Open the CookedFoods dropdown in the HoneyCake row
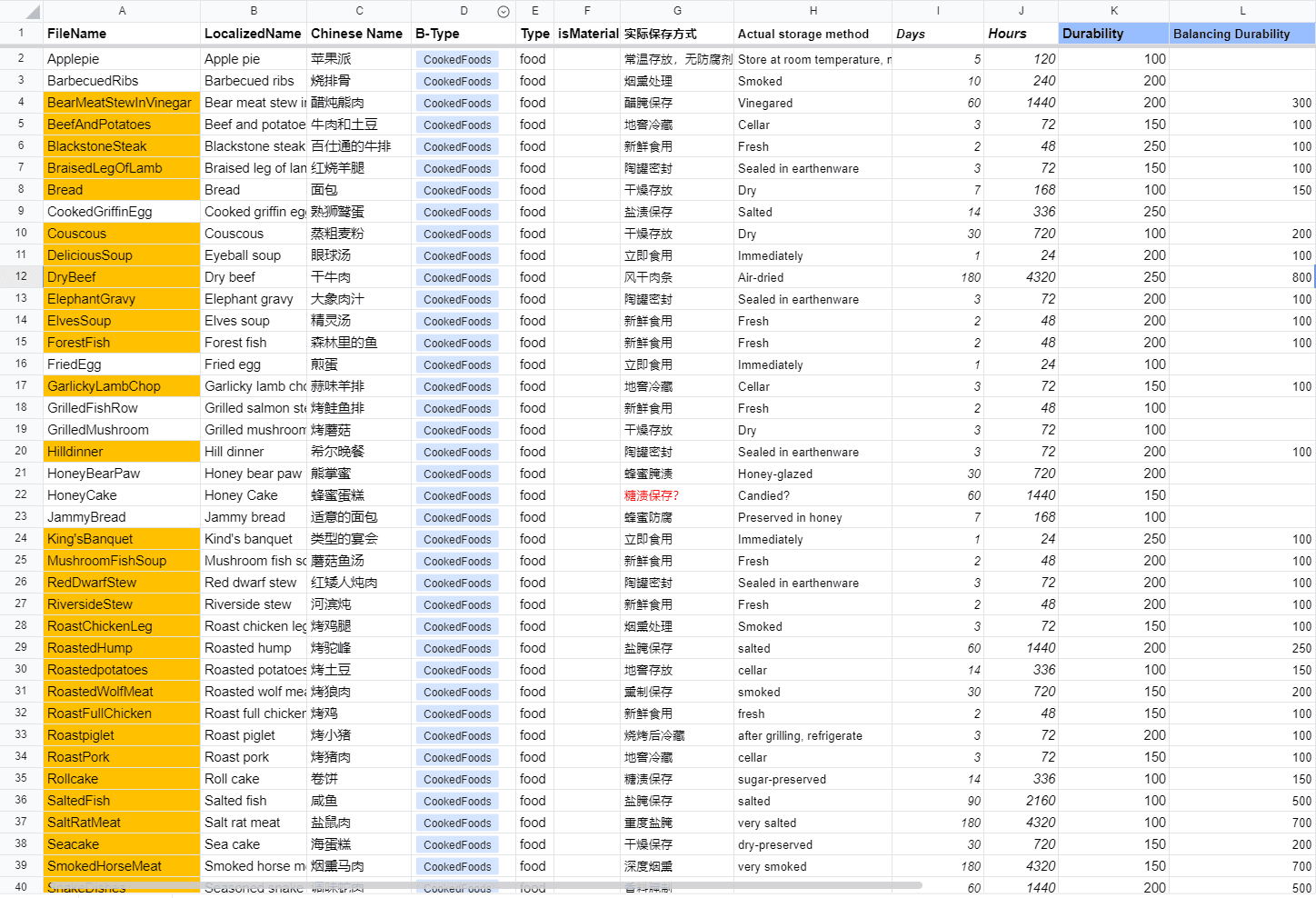Screen dimensions: 1316x898 click(457, 495)
